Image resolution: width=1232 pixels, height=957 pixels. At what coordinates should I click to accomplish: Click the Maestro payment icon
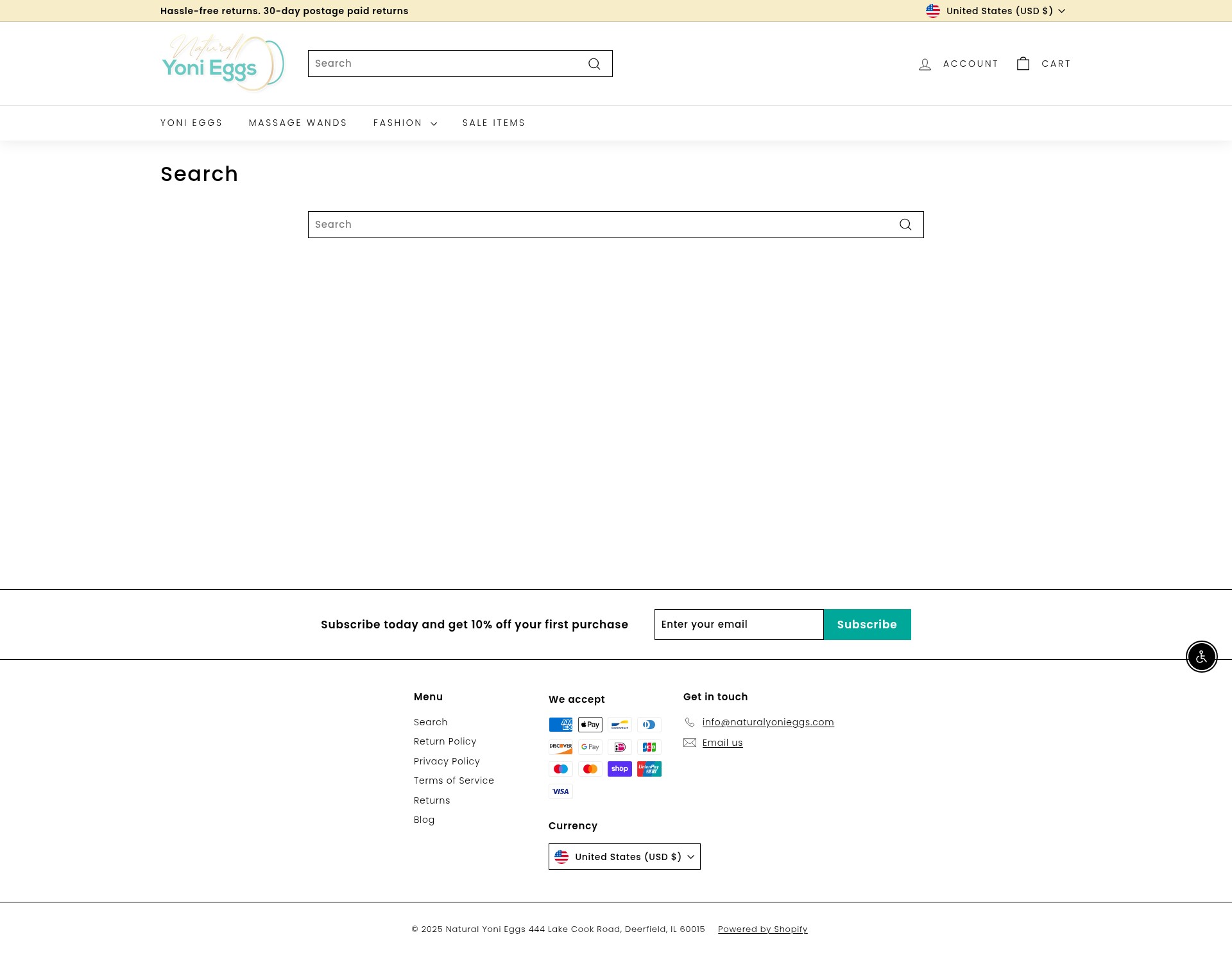click(x=561, y=769)
